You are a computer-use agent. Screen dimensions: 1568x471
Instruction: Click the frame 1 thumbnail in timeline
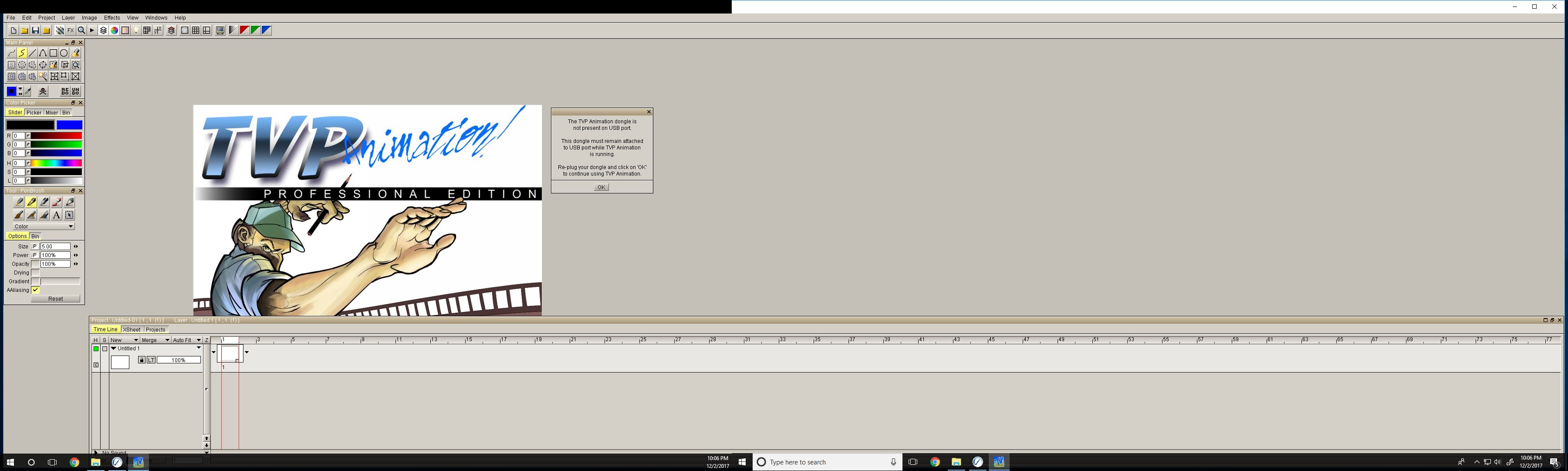coord(230,353)
